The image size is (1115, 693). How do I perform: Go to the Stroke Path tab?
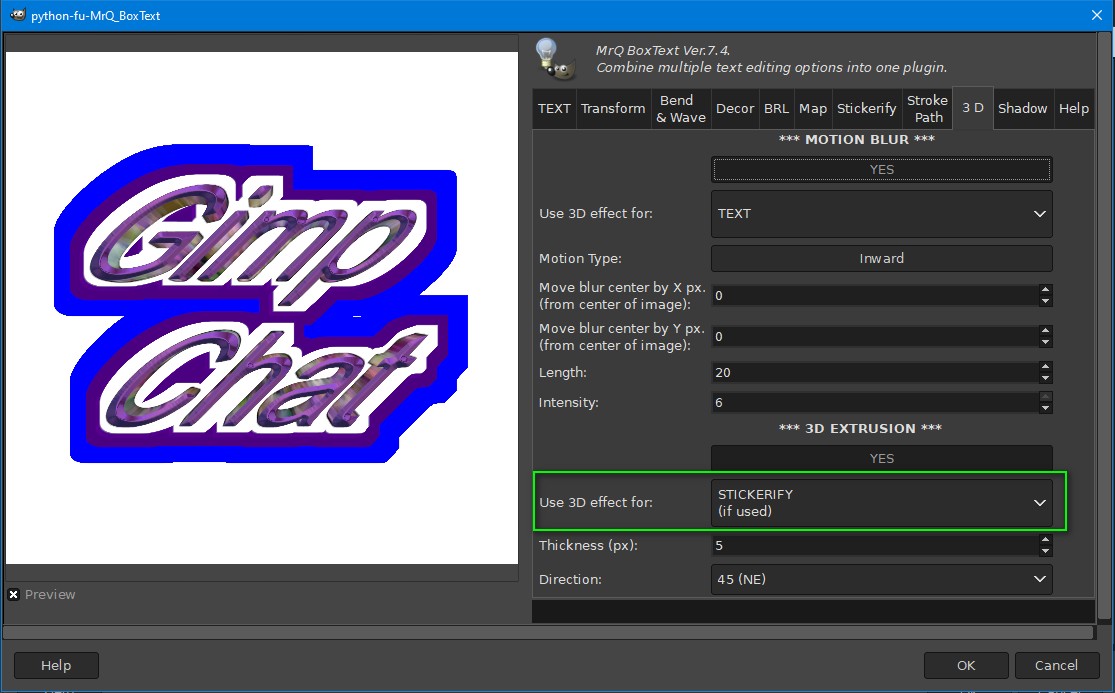click(x=928, y=109)
